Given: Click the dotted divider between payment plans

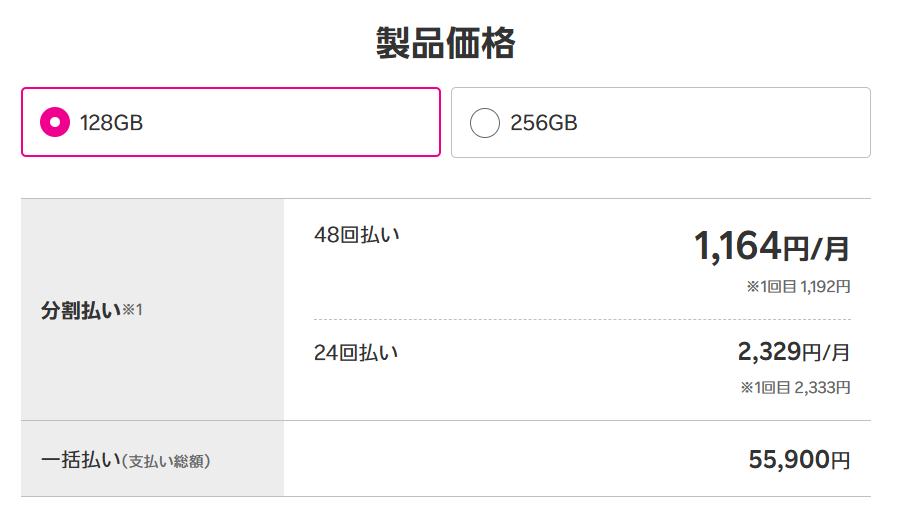Looking at the screenshot, I should 582,320.
